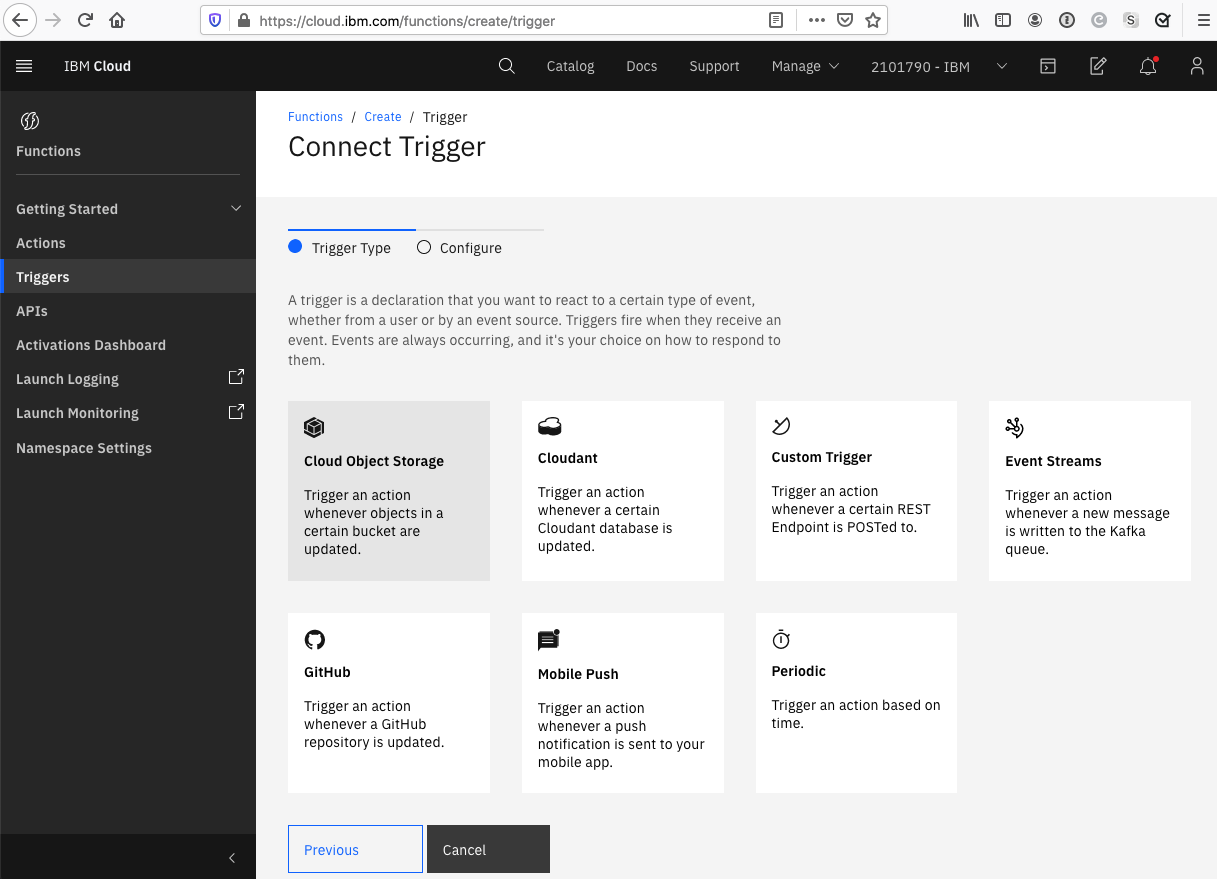
Task: Open Docs in the top navigation
Action: 641,66
